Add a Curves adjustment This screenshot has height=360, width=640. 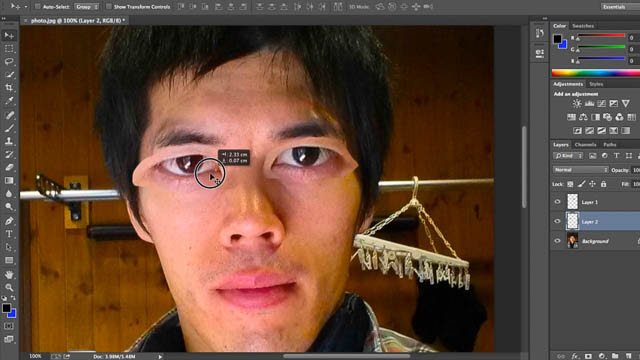pos(601,104)
